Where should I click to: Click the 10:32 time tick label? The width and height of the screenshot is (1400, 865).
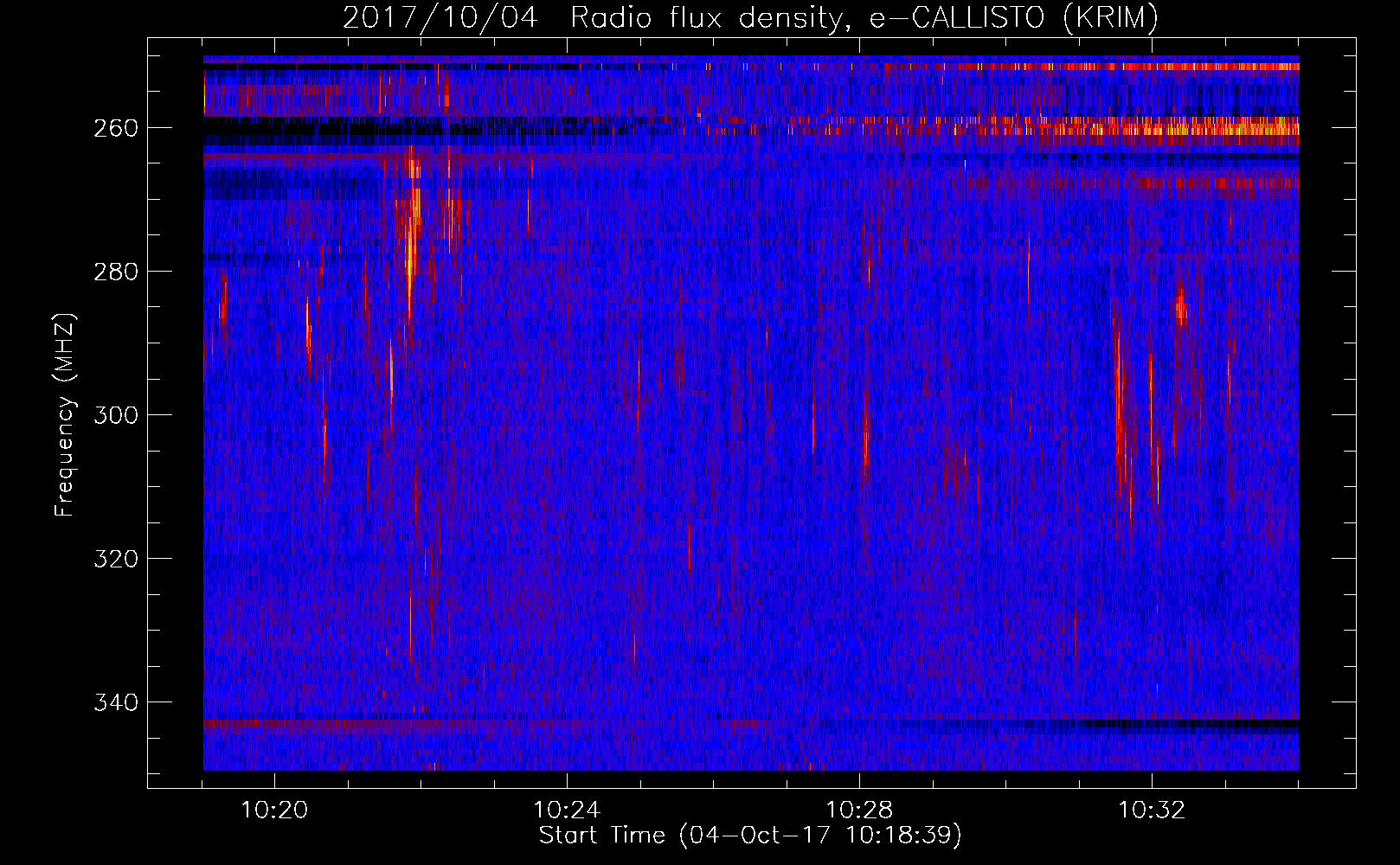coord(1152,811)
